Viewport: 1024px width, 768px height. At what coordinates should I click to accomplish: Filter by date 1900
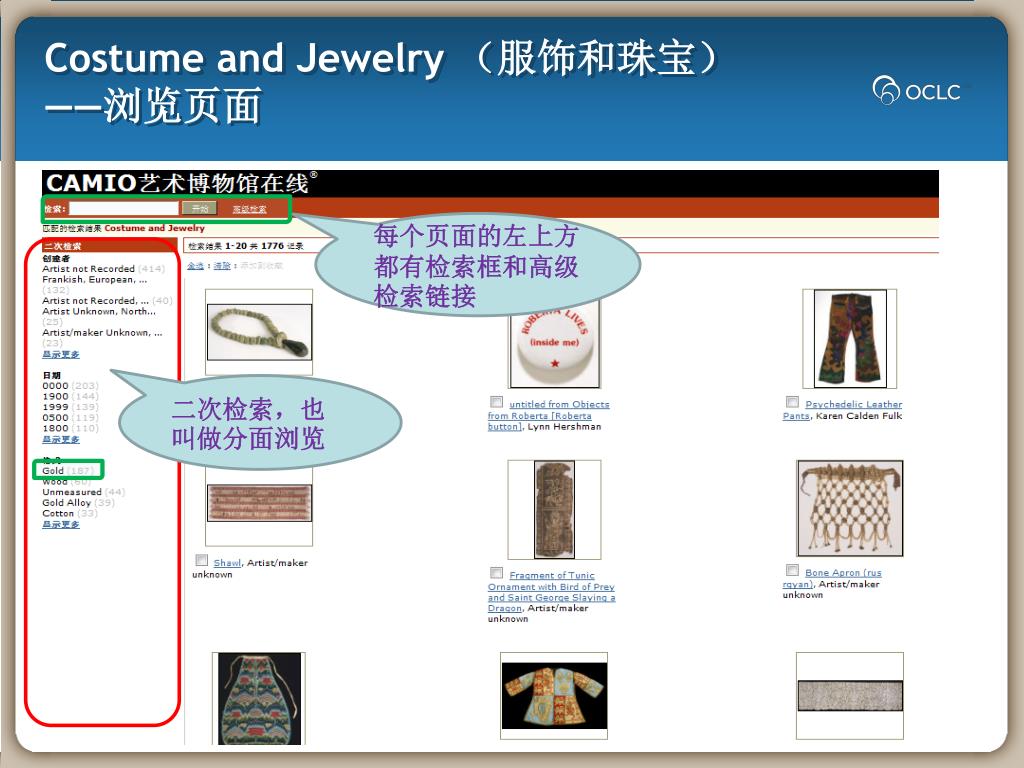click(x=70, y=396)
